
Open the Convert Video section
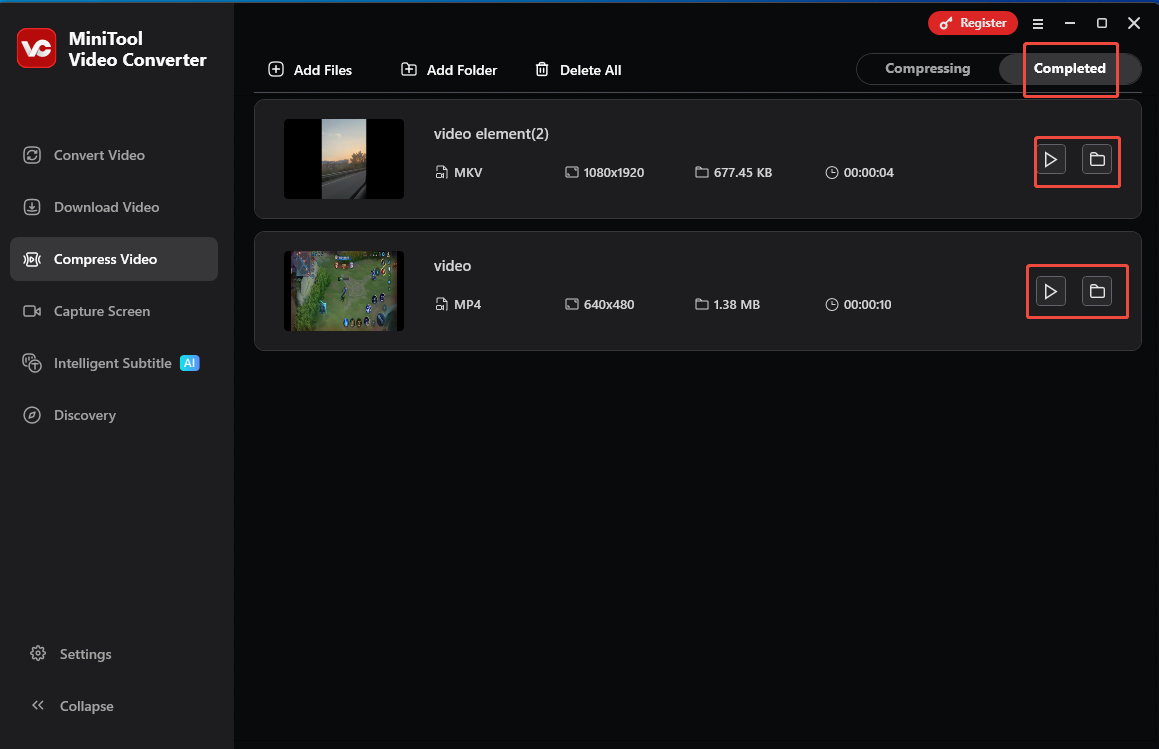point(114,155)
